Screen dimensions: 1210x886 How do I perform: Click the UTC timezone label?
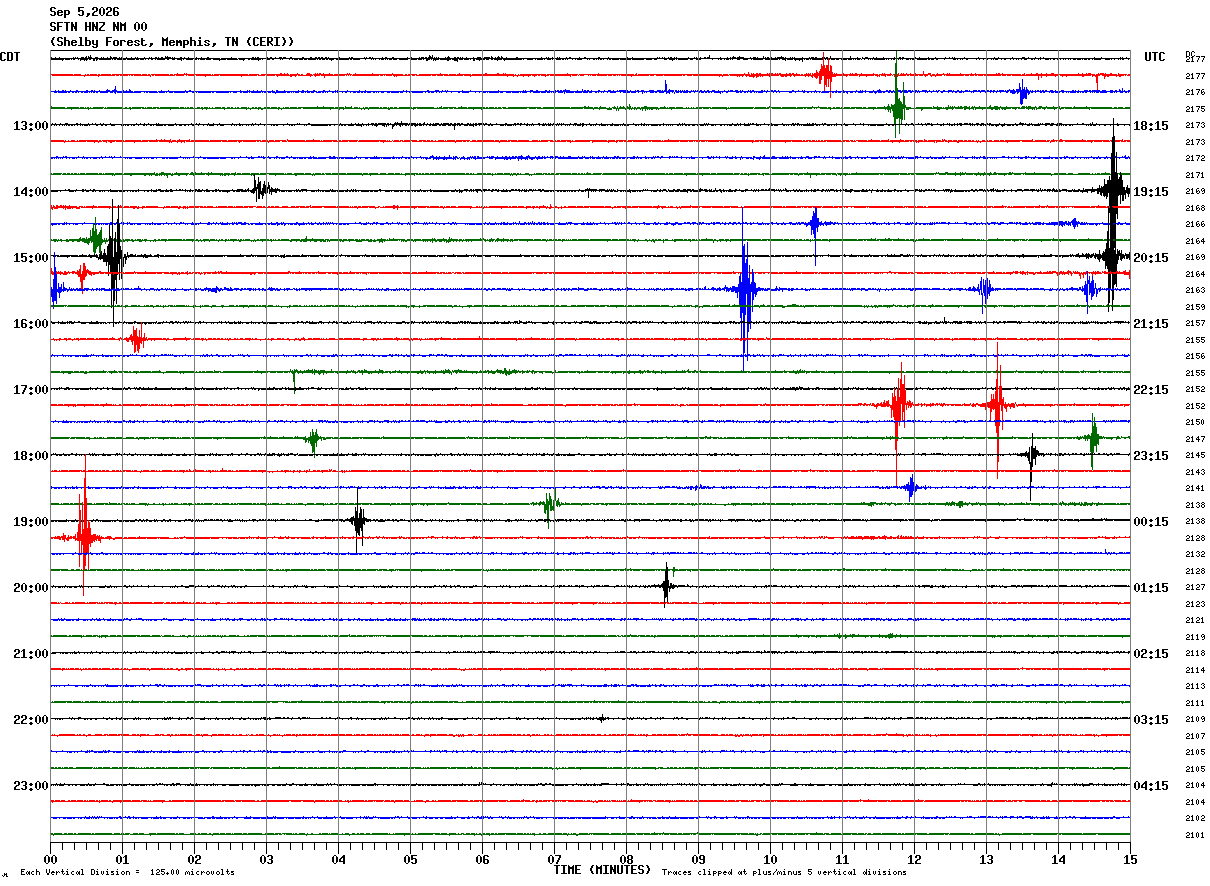coord(1155,57)
